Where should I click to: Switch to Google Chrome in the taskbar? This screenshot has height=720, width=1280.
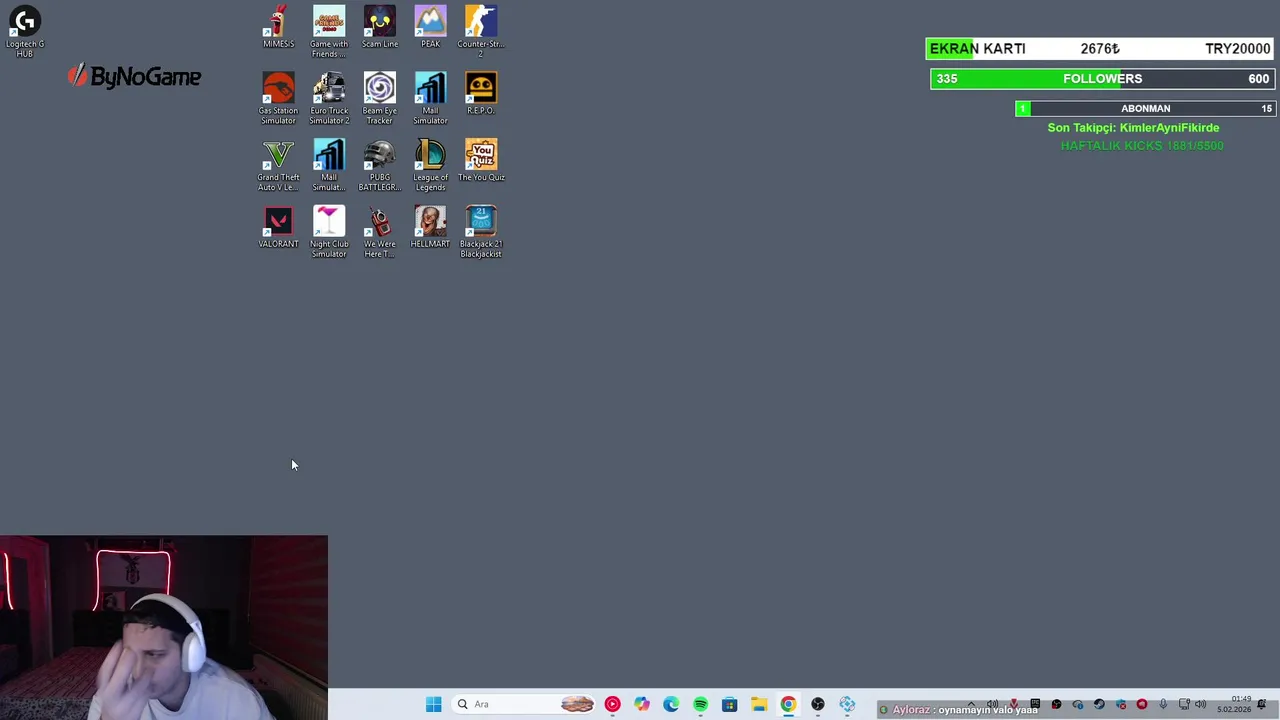point(788,704)
